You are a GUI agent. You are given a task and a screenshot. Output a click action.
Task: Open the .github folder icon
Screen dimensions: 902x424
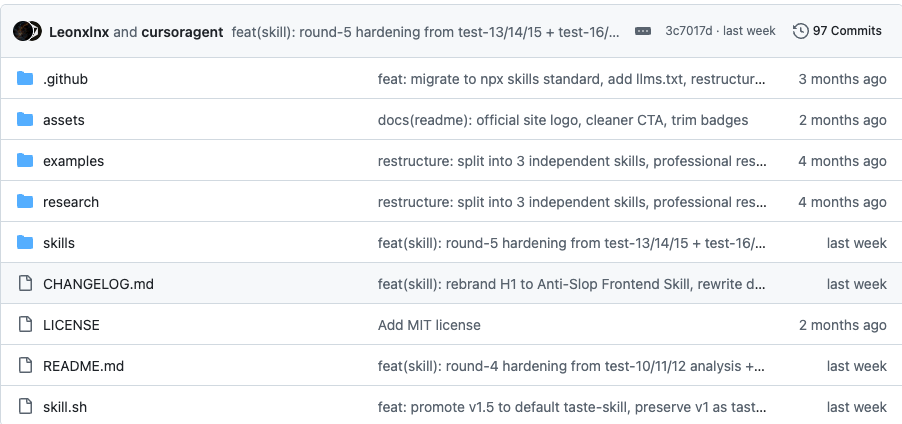click(25, 78)
